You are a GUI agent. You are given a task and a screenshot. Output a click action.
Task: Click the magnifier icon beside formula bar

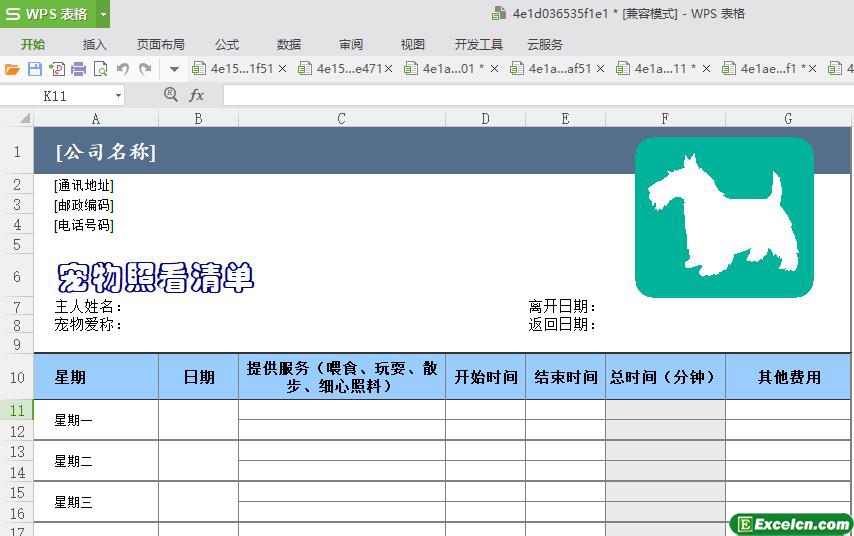170,95
